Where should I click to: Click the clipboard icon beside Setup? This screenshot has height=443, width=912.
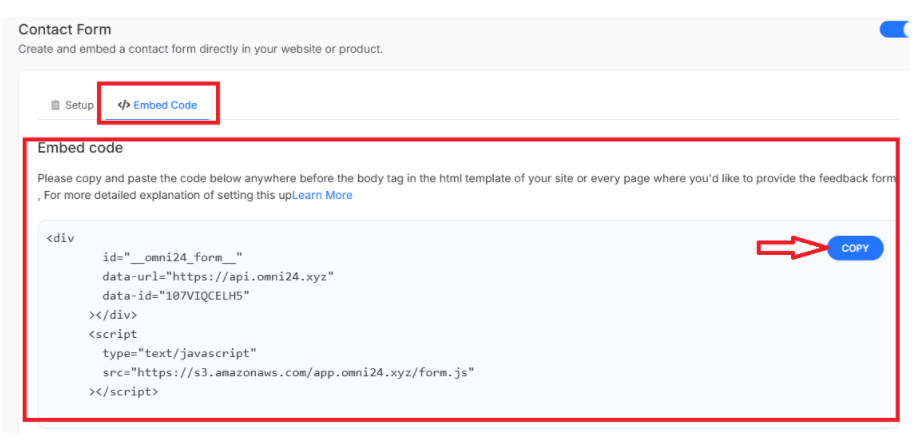pyautogui.click(x=55, y=105)
